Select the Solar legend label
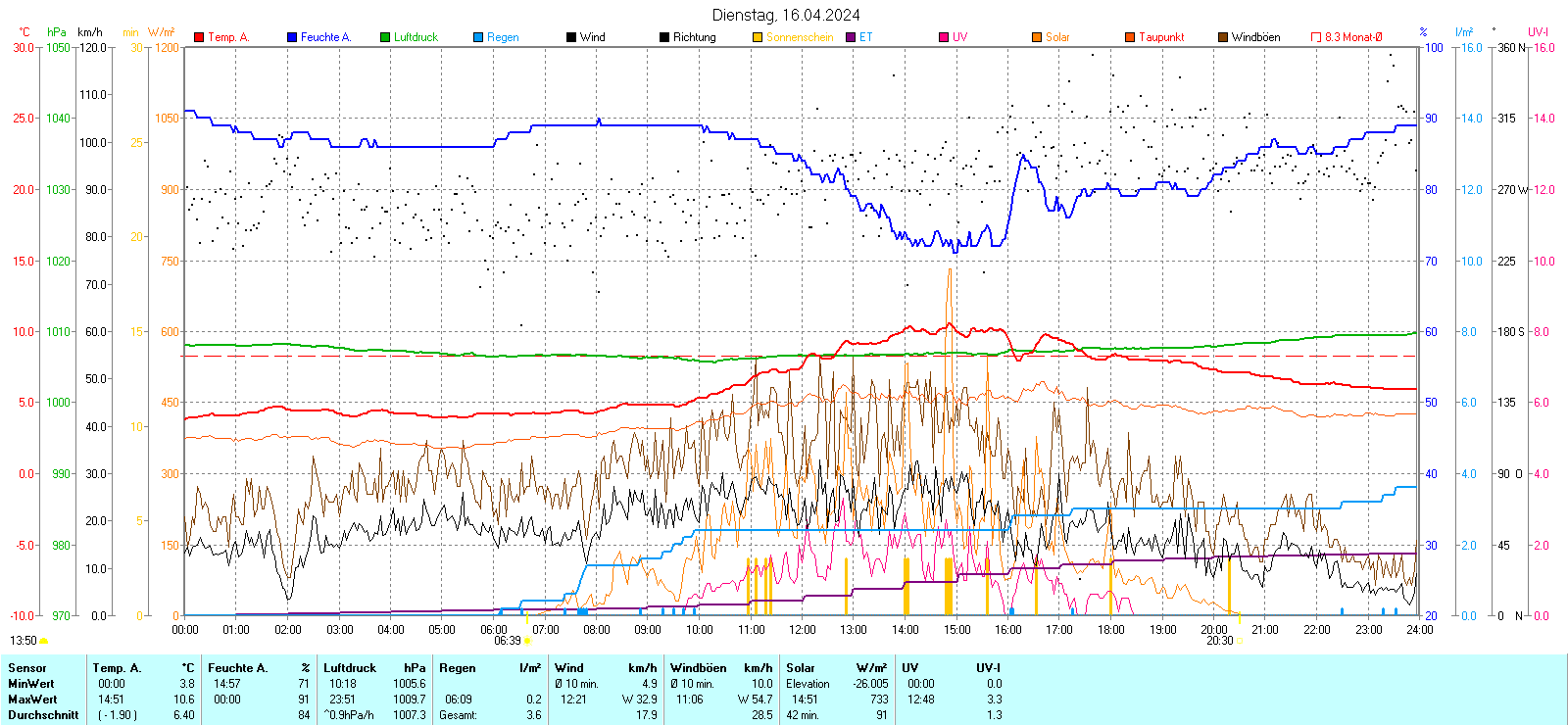Screen dimensions: 1568x725 point(1057,37)
